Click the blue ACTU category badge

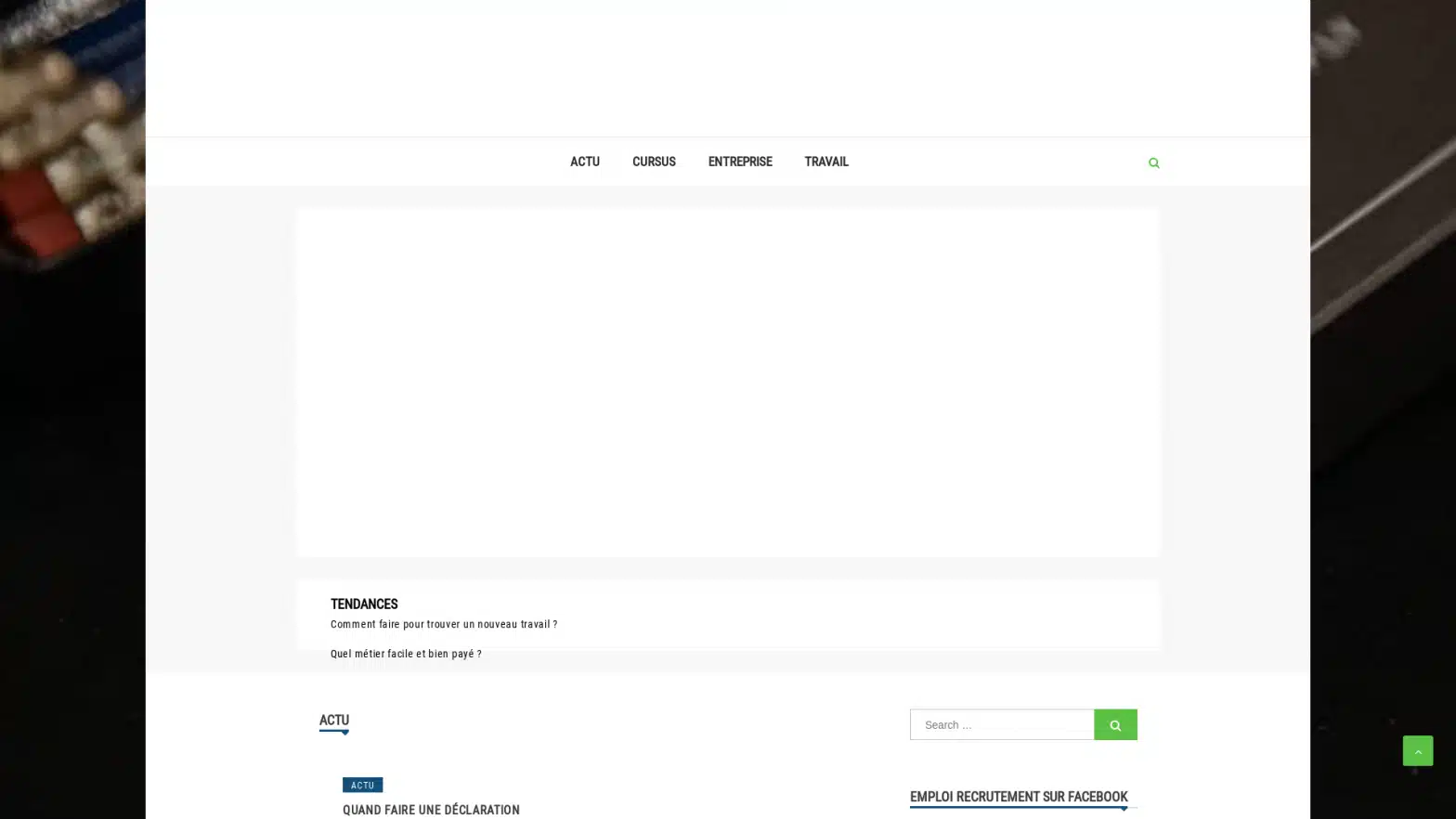tap(362, 785)
